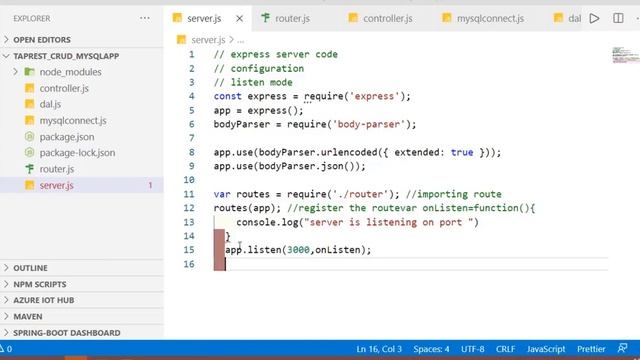Click the server.js file icon in Explorer
Image resolution: width=640 pixels, height=360 pixels.
point(29,185)
